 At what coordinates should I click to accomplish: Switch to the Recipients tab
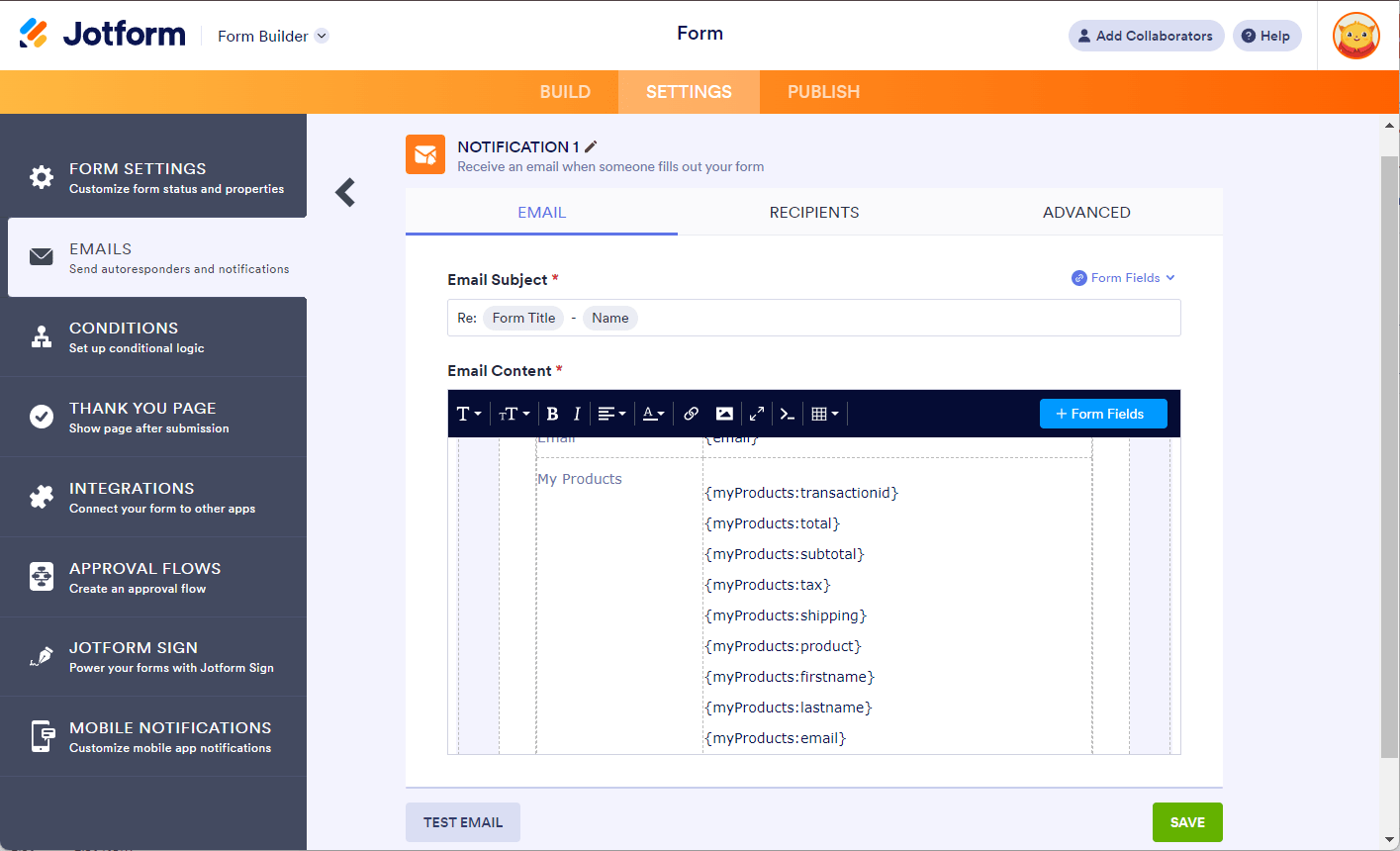pos(813,212)
